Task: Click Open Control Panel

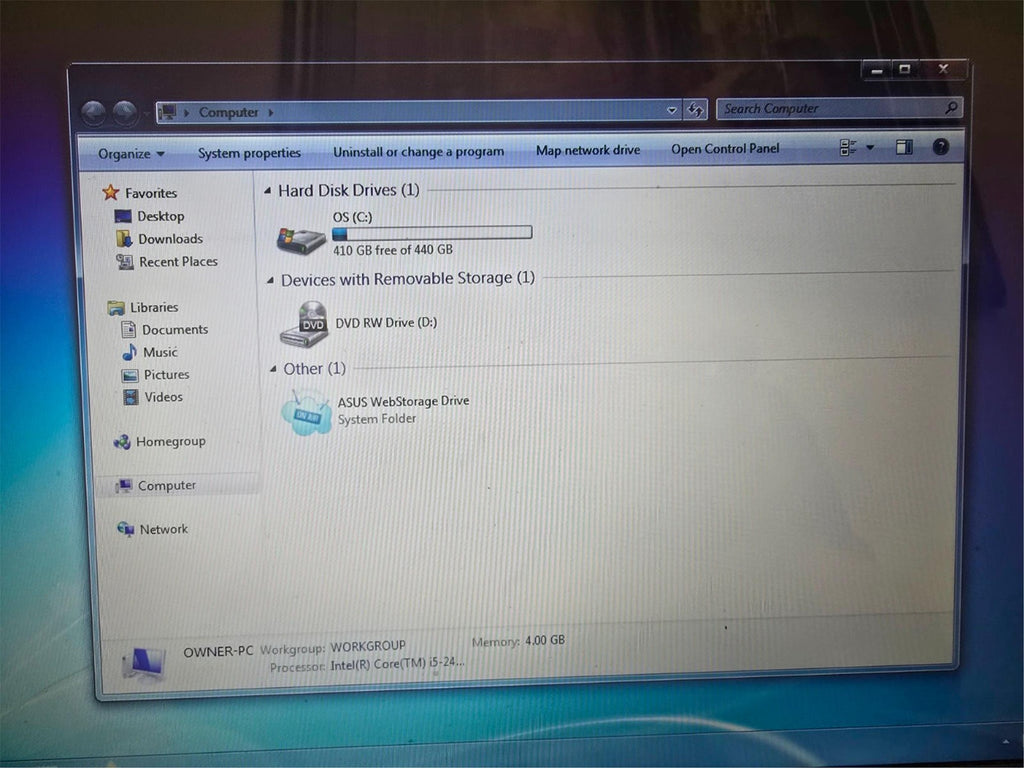Action: tap(725, 149)
